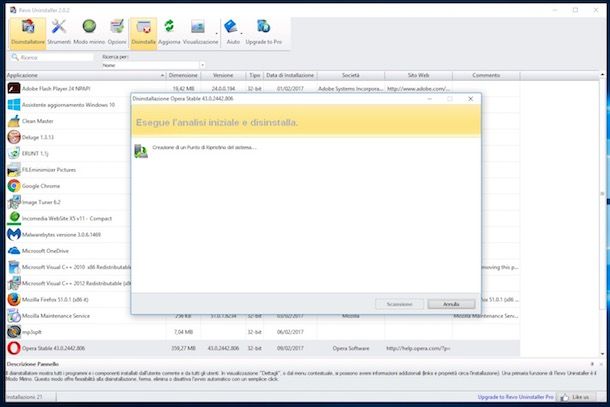Click mp3splt install date 06/02/2017
Image resolution: width=610 pixels, height=407 pixels.
(x=290, y=332)
